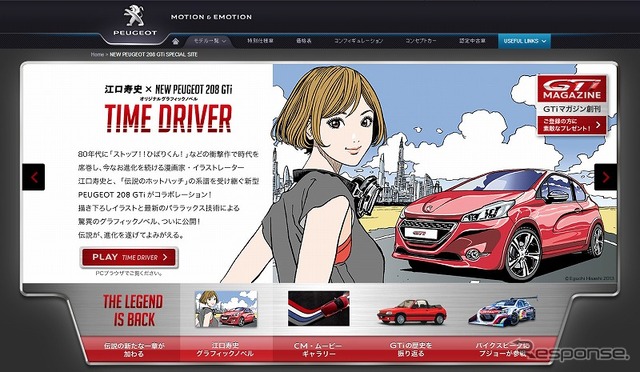Screen dimensions: 640x372
Task: Open the GTiの歴史を振り返る tab
Action: [x=411, y=350]
